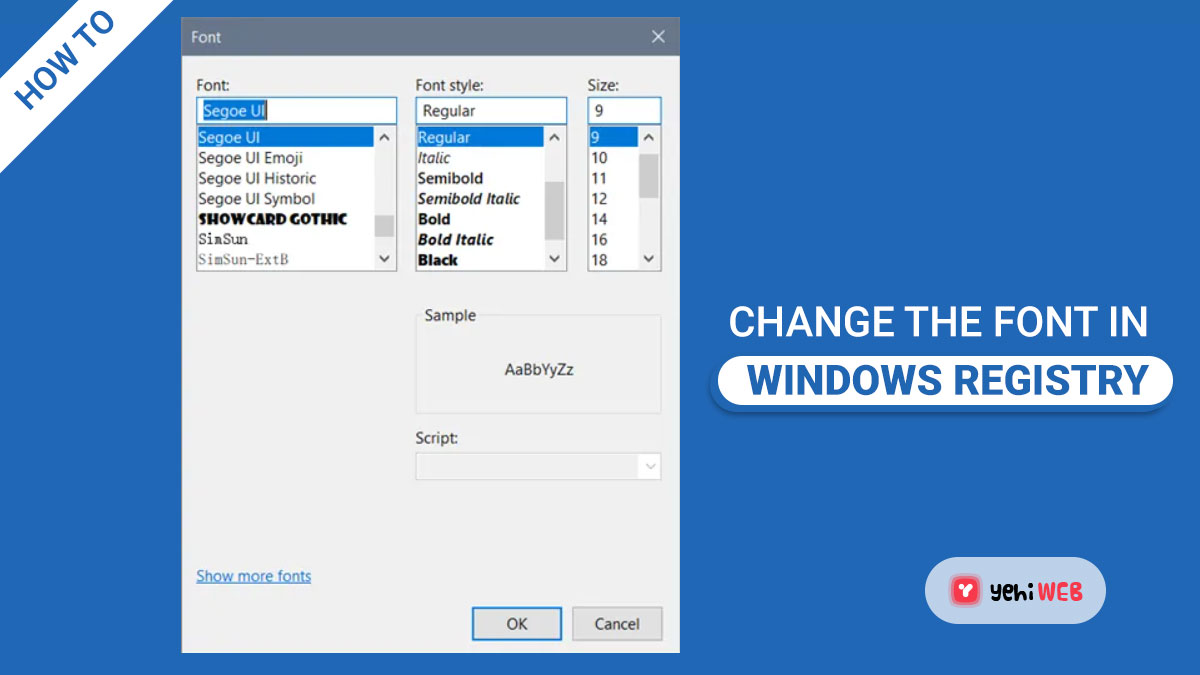Choose Bold font style
Viewport: 1200px width, 675px height.
click(x=434, y=219)
